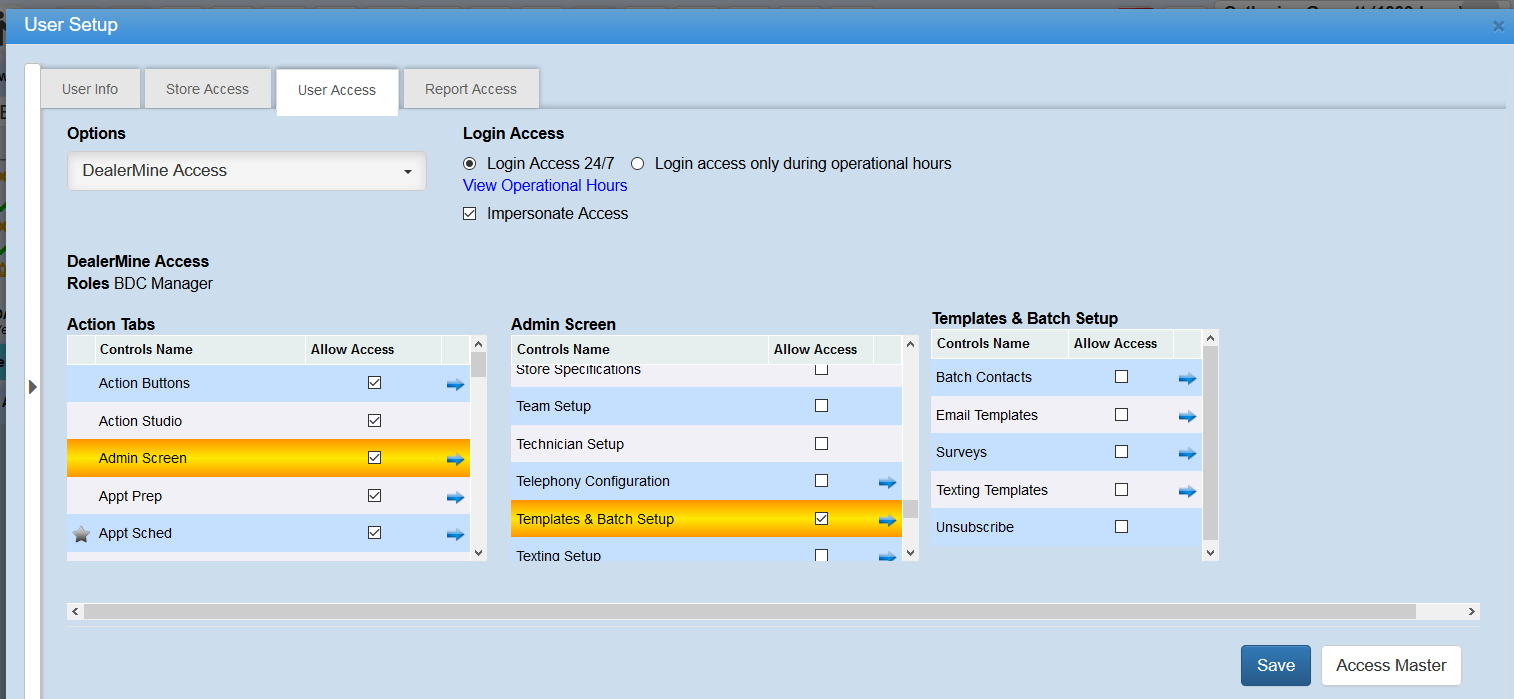Click the blue arrow next to Appt Prep

pyautogui.click(x=455, y=497)
